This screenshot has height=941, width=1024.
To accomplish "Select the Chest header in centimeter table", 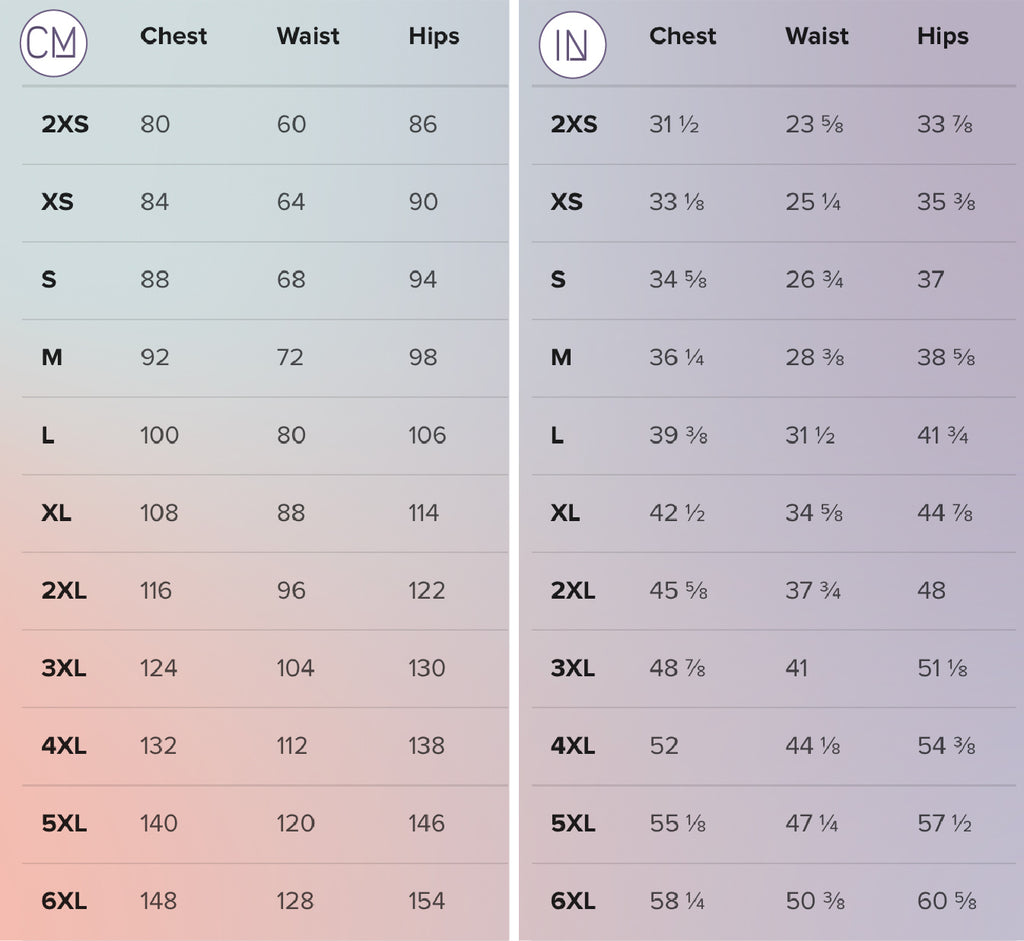I will 173,36.
